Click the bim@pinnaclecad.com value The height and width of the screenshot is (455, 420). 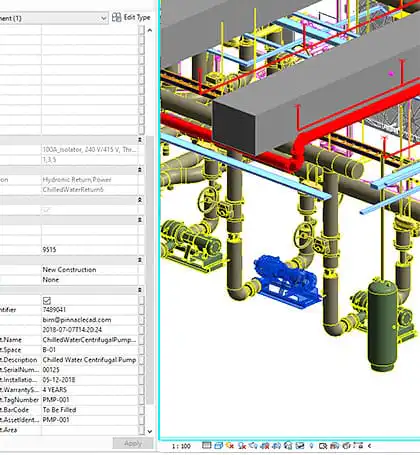coord(77,320)
